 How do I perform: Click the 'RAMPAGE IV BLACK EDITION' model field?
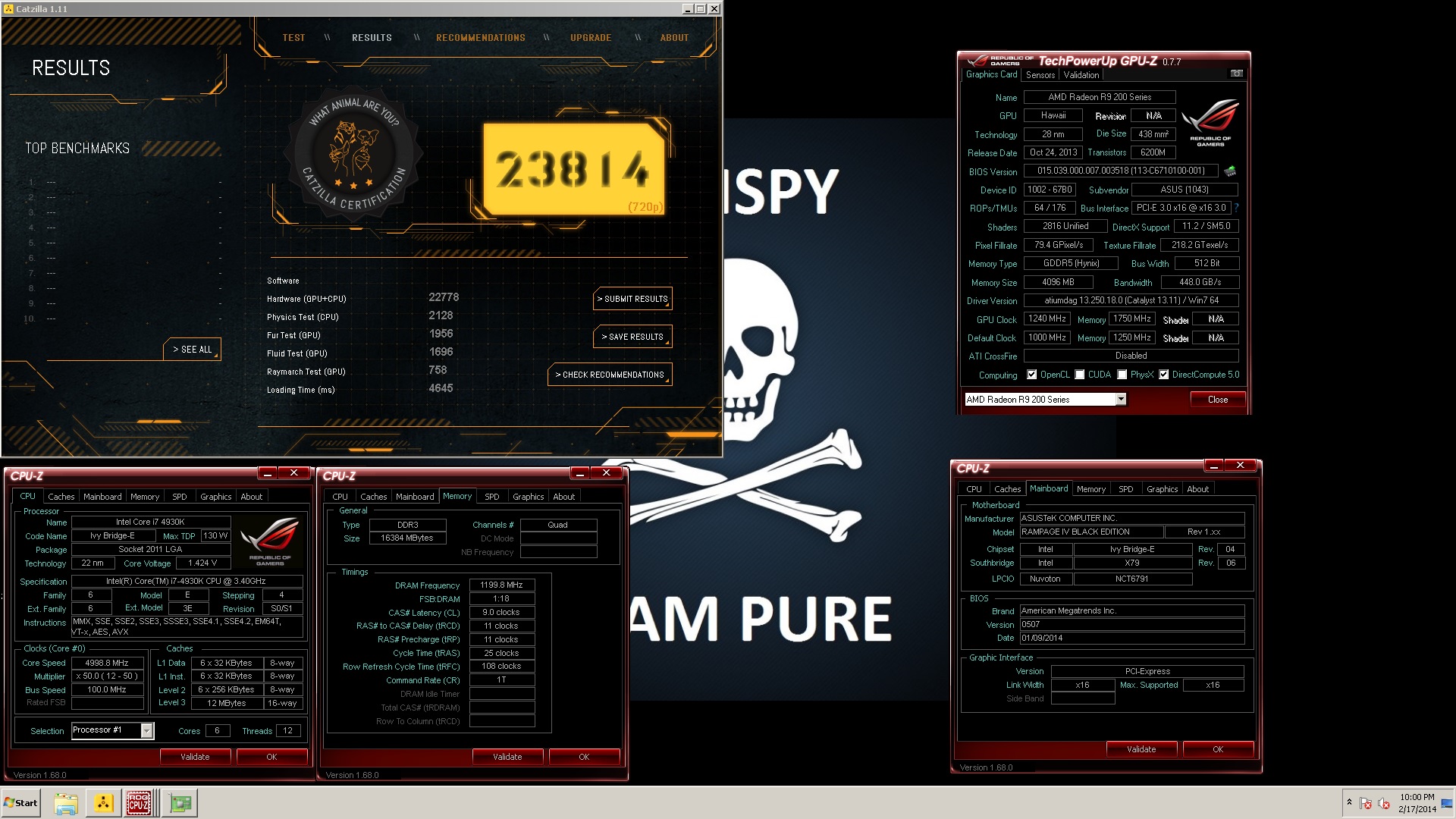pos(1090,532)
